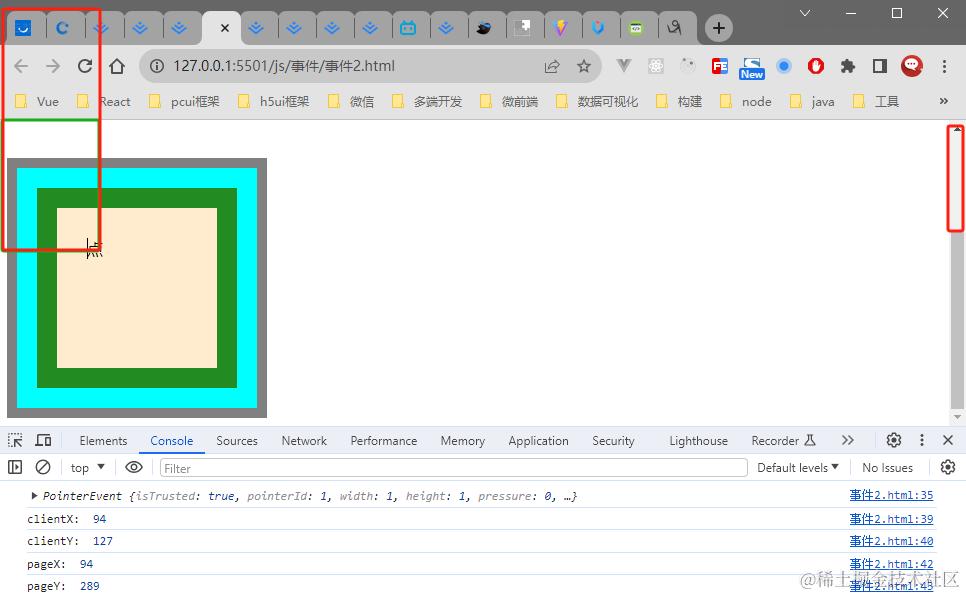Activate the DevTools inspect element tool
966x596 pixels.
click(15, 440)
